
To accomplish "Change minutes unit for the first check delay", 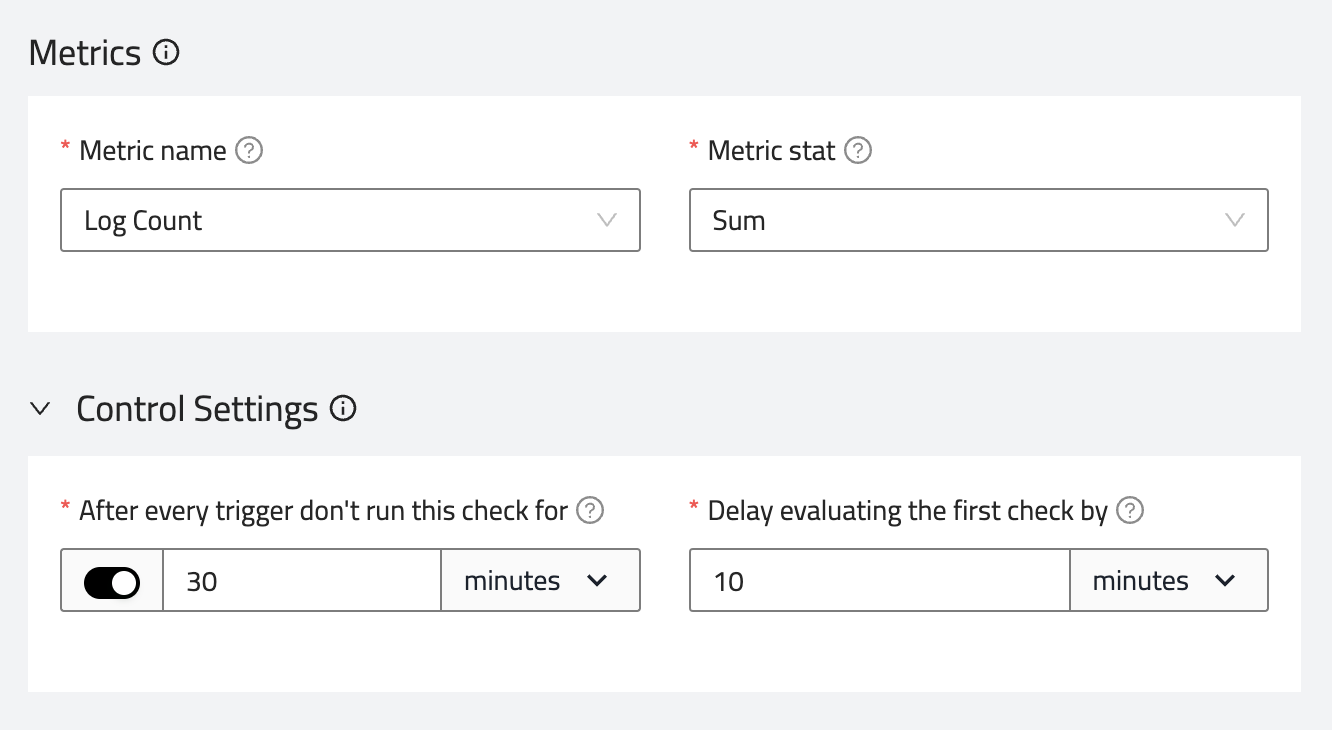I will 1167,581.
